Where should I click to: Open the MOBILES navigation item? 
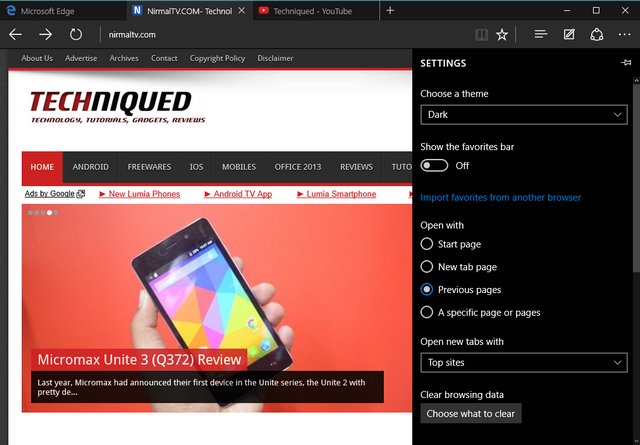pyautogui.click(x=239, y=167)
